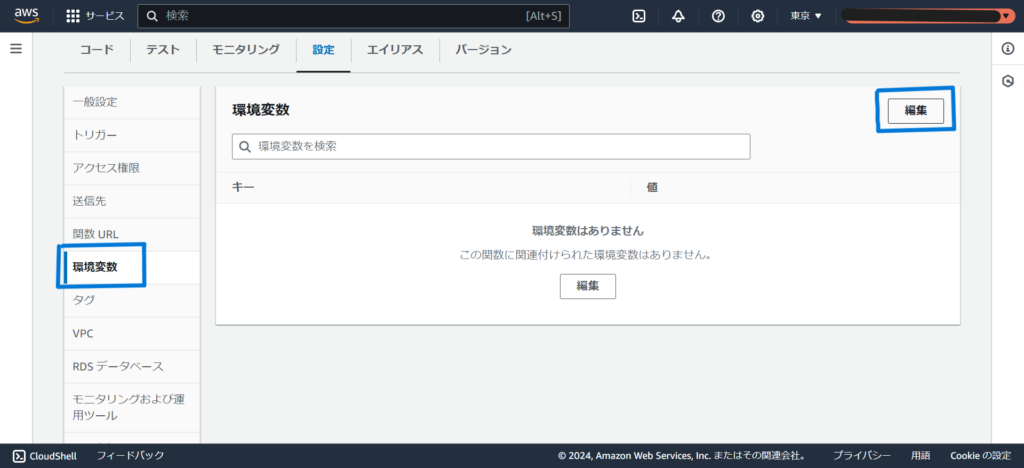Open the settings gear icon
Image resolution: width=1024 pixels, height=468 pixels.
[x=758, y=16]
